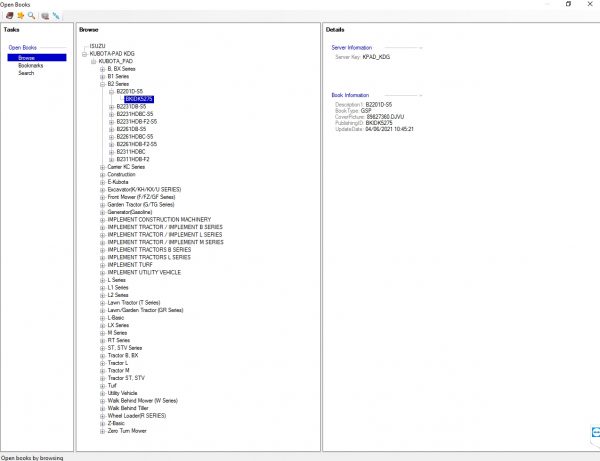The image size is (600, 461).
Task: Select the B2231HDB-F2-S5 tree item
Action: click(137, 122)
